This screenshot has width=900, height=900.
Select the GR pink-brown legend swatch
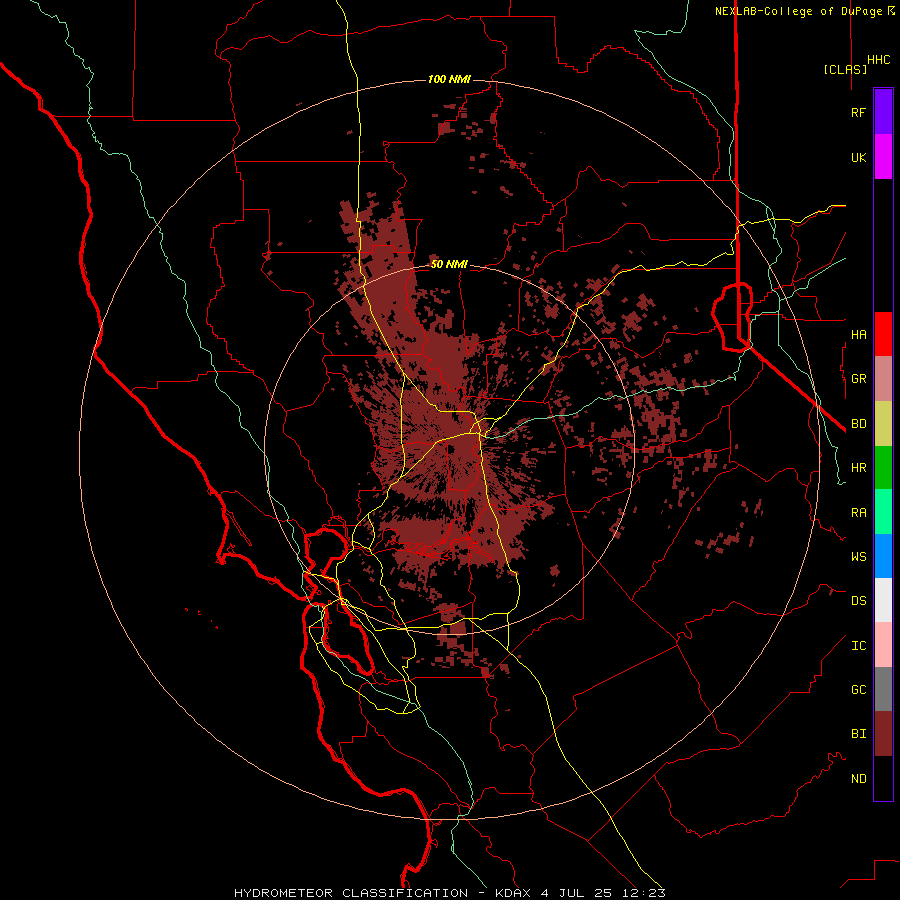(x=883, y=379)
